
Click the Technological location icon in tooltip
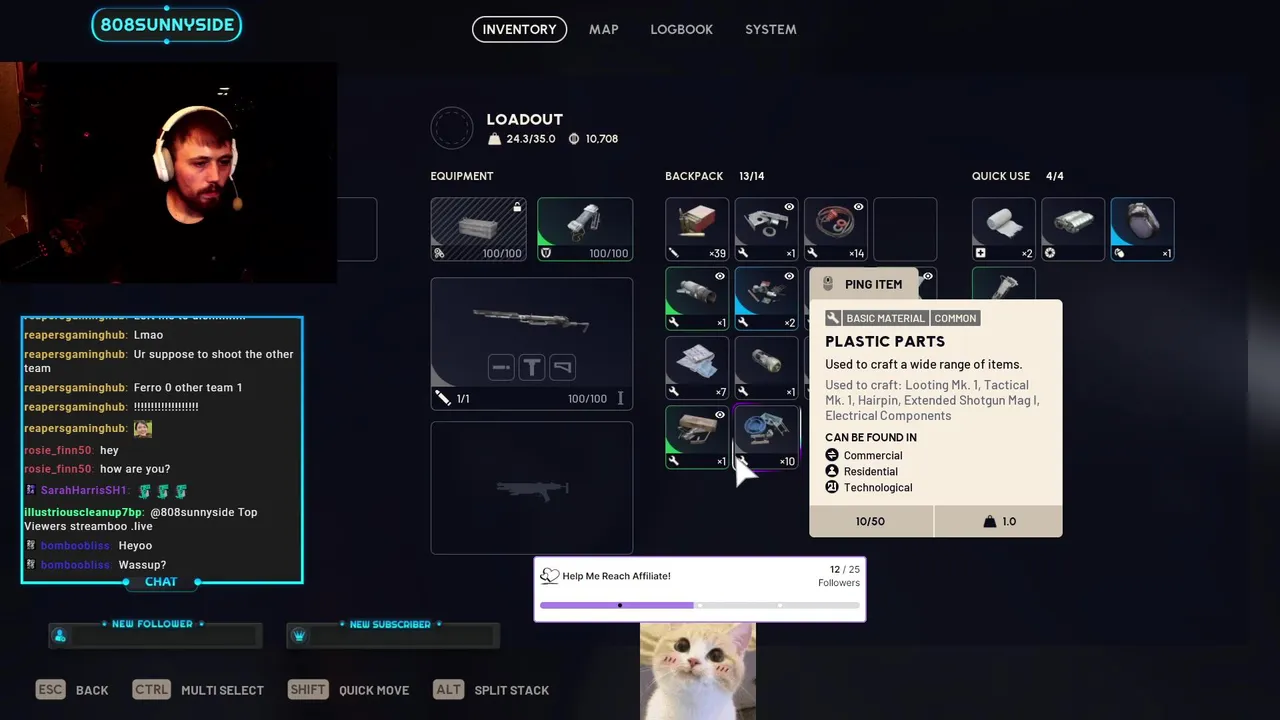[832, 487]
